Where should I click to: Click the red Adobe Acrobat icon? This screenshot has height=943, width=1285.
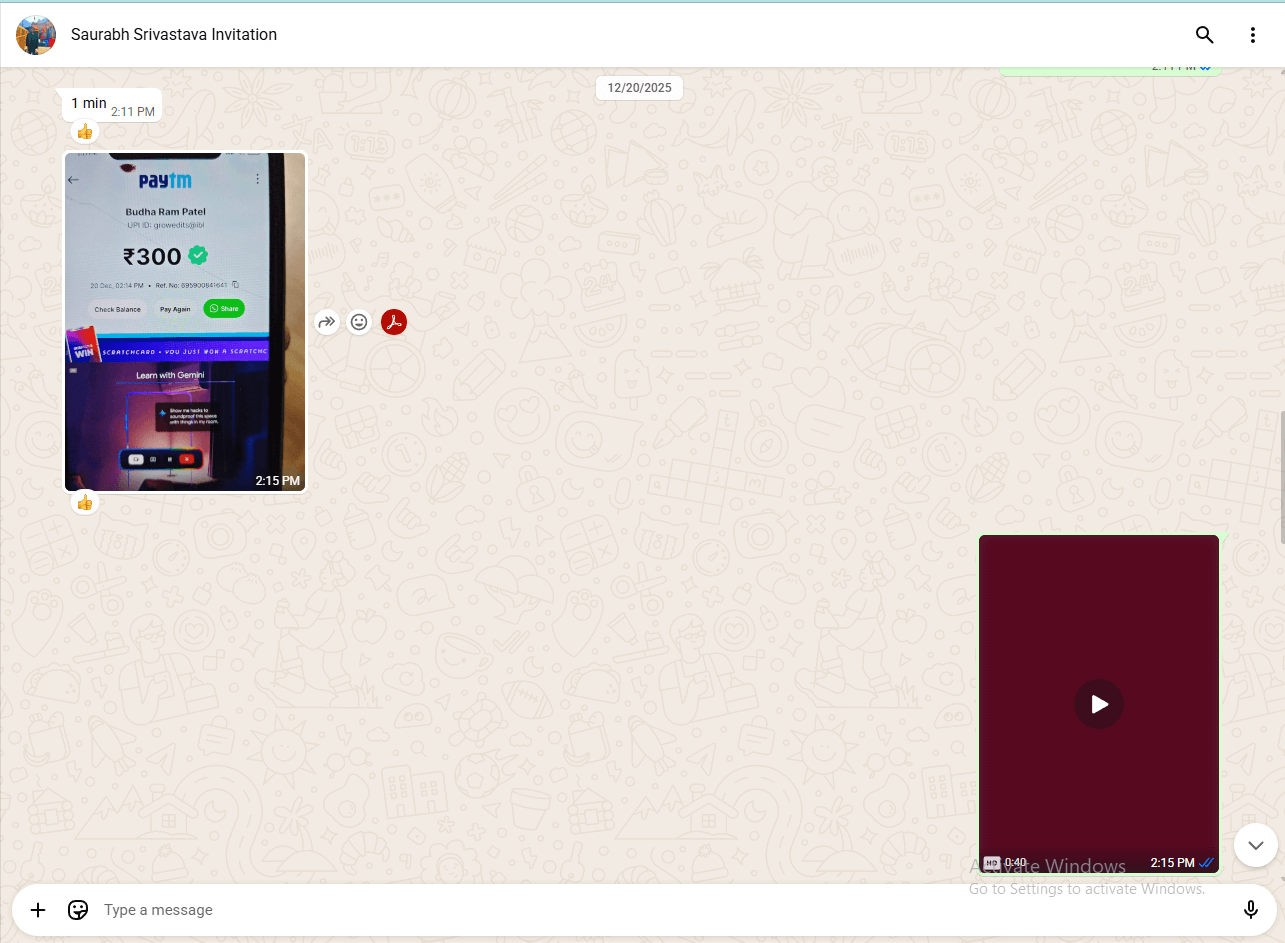click(394, 322)
